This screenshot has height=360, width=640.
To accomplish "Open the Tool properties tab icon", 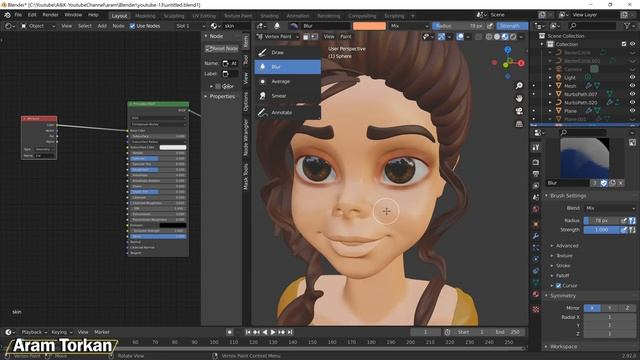I will coord(536,147).
